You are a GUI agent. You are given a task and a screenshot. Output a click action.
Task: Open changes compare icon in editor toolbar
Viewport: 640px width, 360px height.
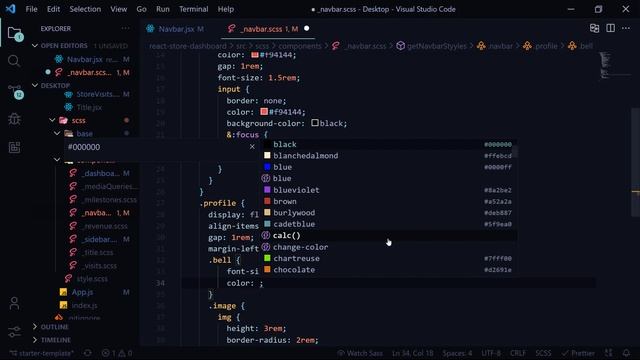(594, 28)
